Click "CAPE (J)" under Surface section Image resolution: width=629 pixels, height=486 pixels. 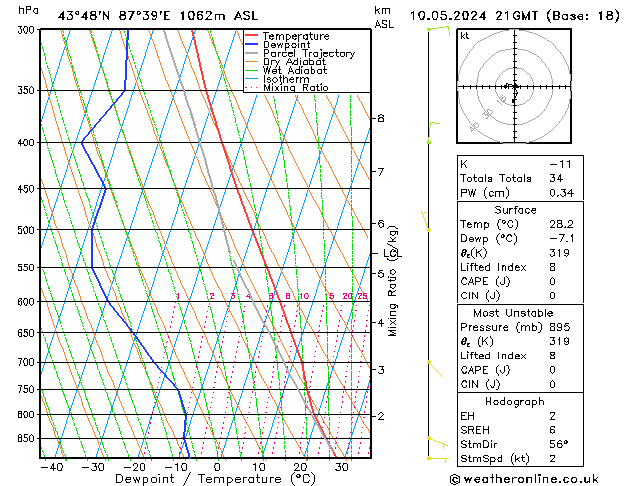(485, 281)
